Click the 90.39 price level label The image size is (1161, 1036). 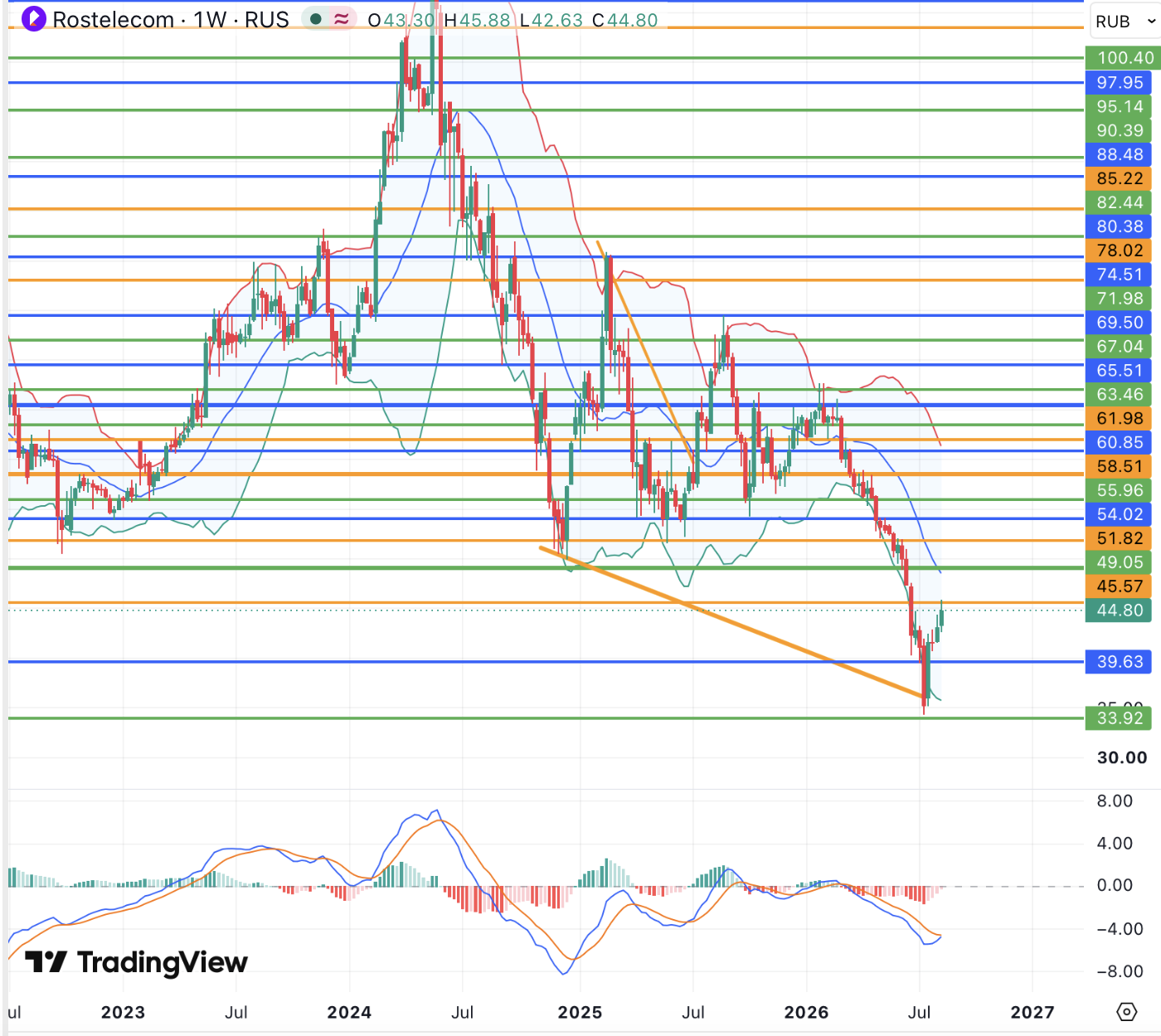(1119, 130)
